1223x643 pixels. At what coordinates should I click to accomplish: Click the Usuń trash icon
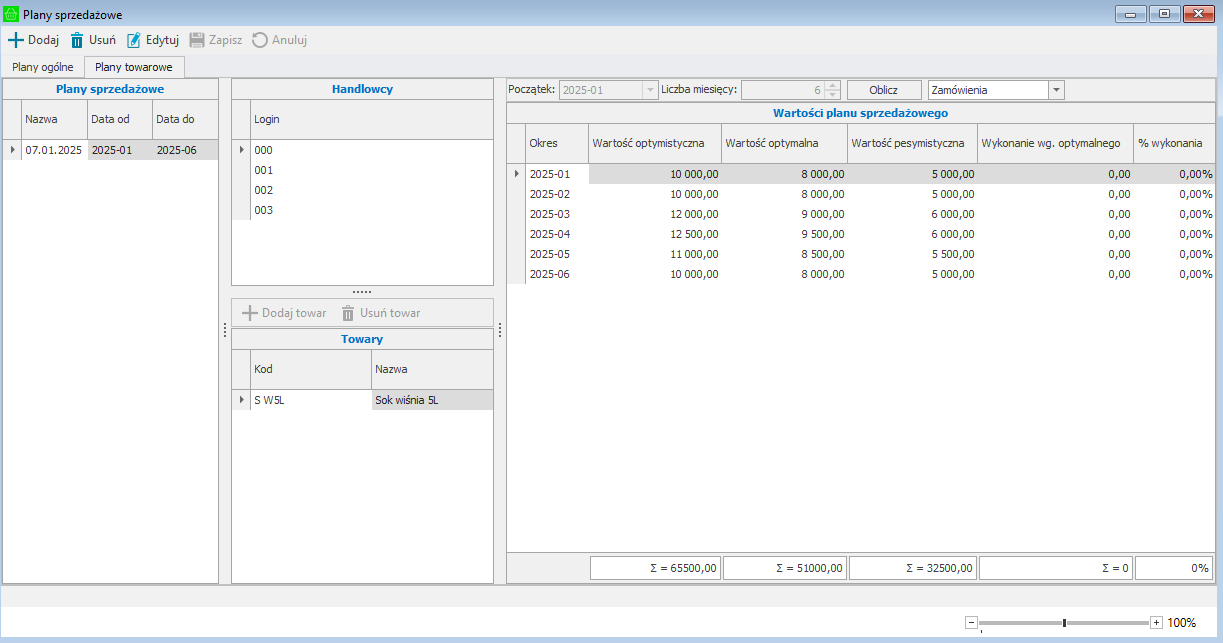77,41
